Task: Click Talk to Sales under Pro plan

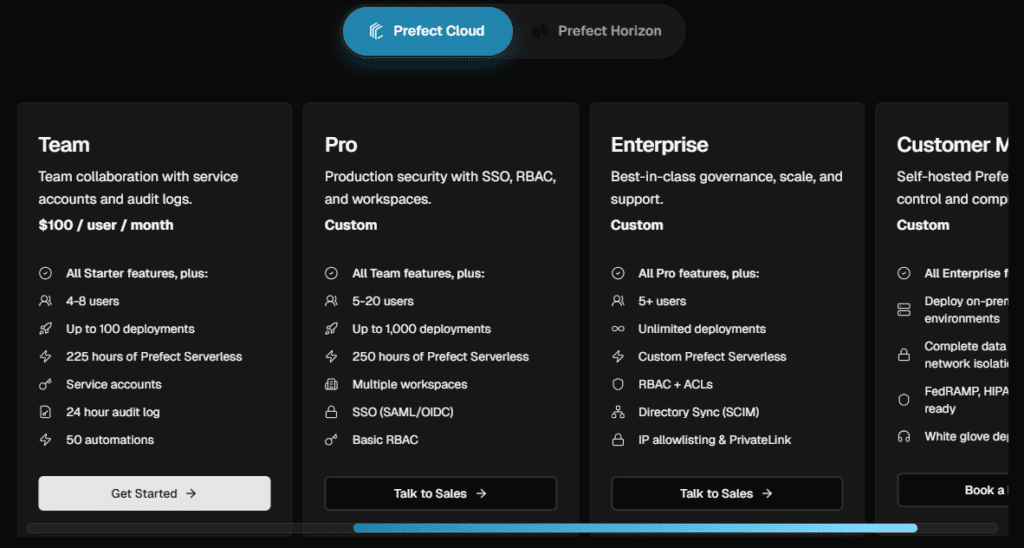Action: (x=440, y=493)
